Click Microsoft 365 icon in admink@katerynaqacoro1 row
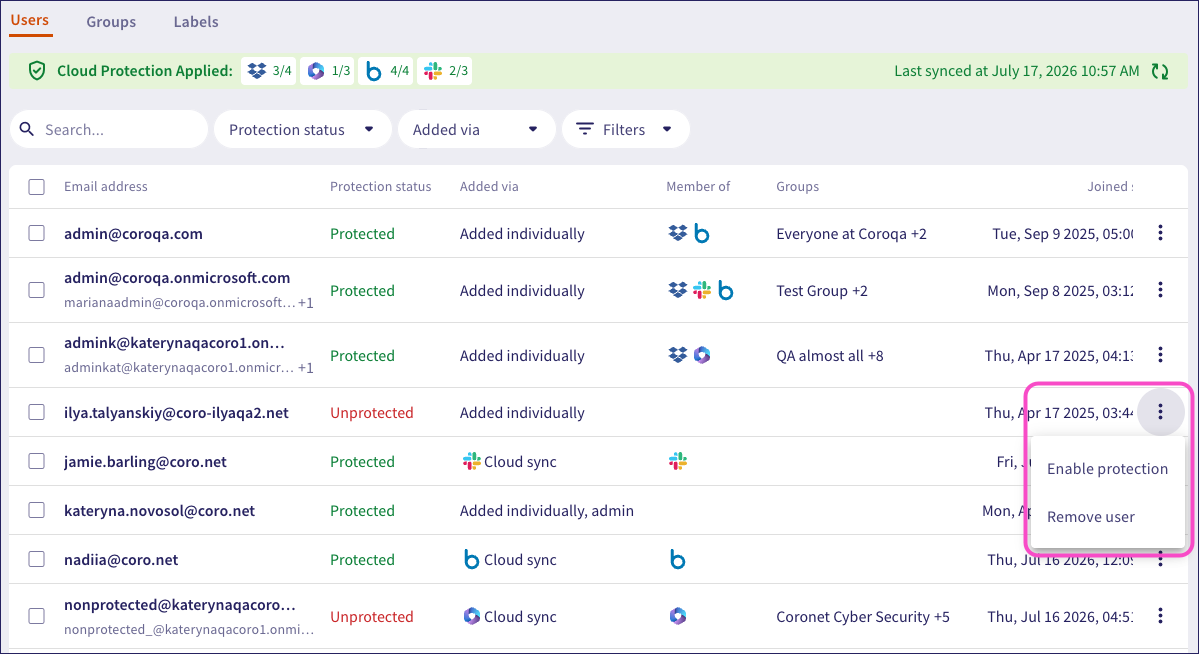 pos(701,355)
